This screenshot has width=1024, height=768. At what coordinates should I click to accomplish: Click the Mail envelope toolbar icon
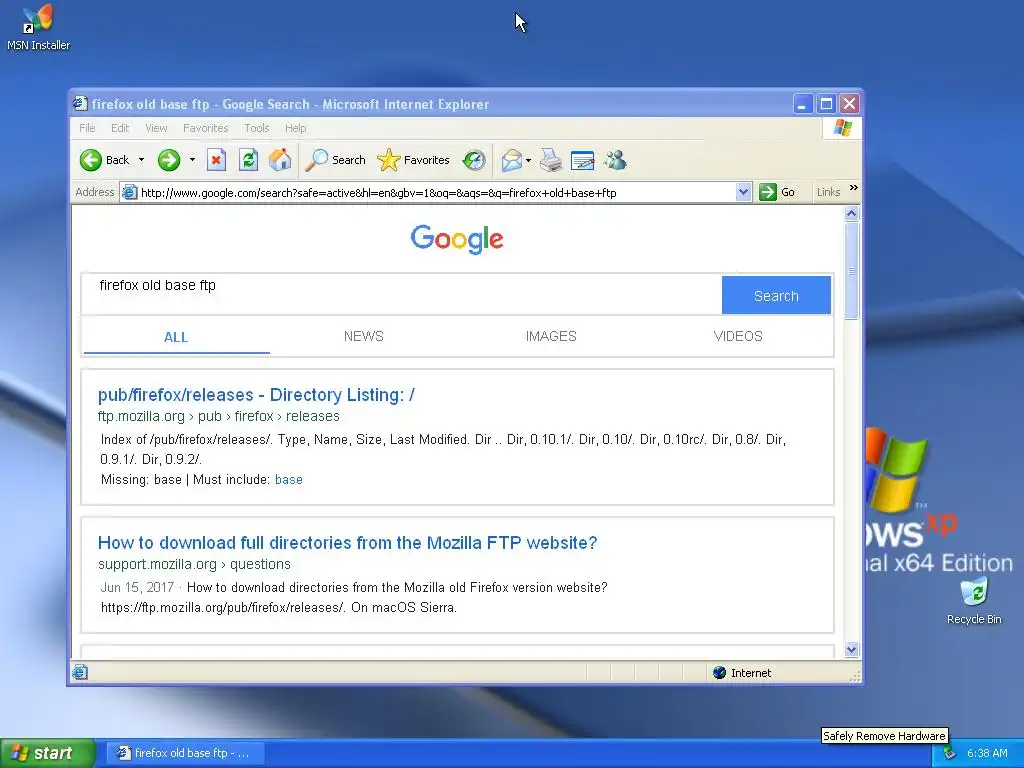(511, 160)
